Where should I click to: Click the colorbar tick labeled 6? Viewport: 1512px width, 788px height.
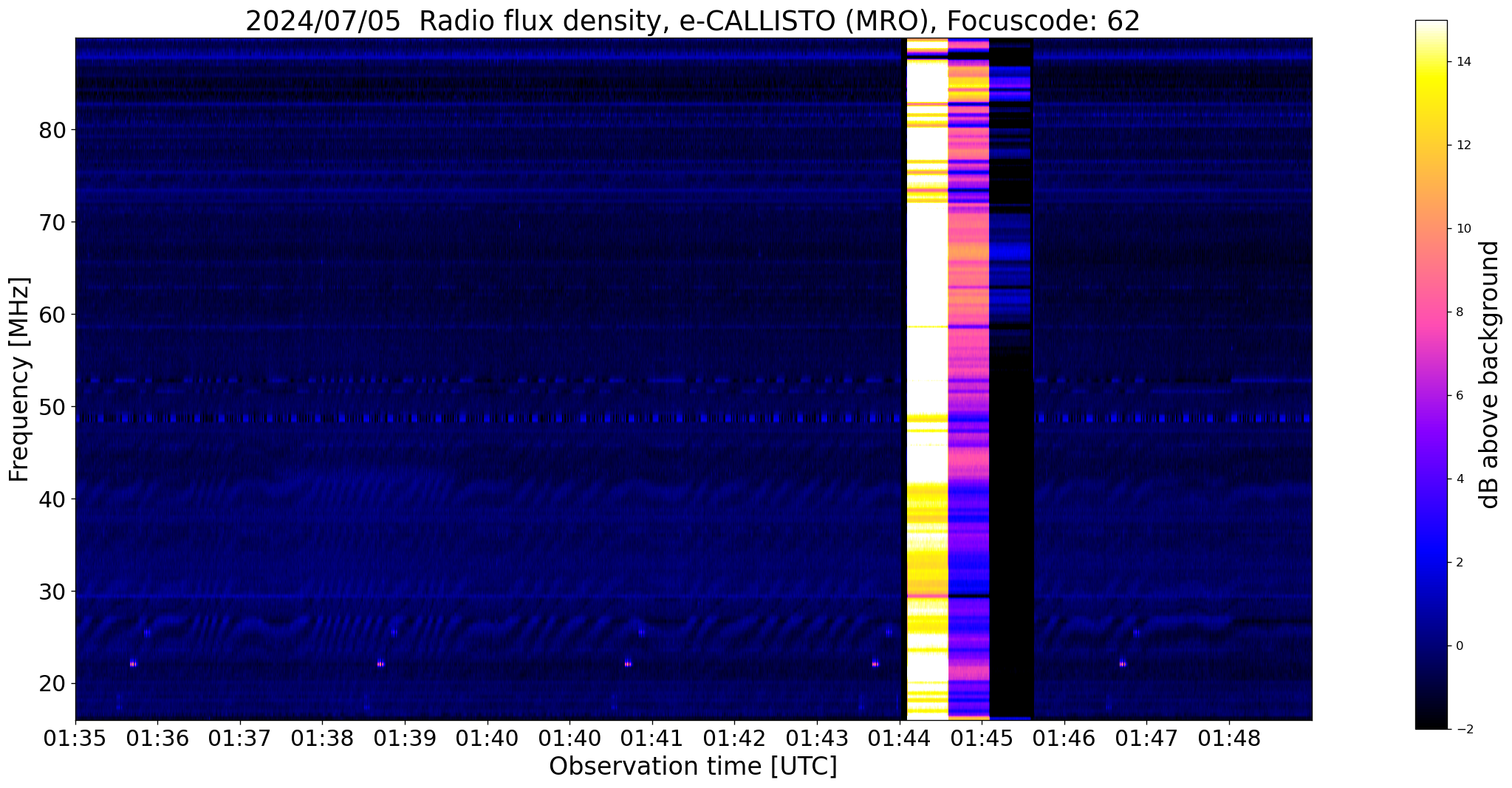pyautogui.click(x=1460, y=396)
